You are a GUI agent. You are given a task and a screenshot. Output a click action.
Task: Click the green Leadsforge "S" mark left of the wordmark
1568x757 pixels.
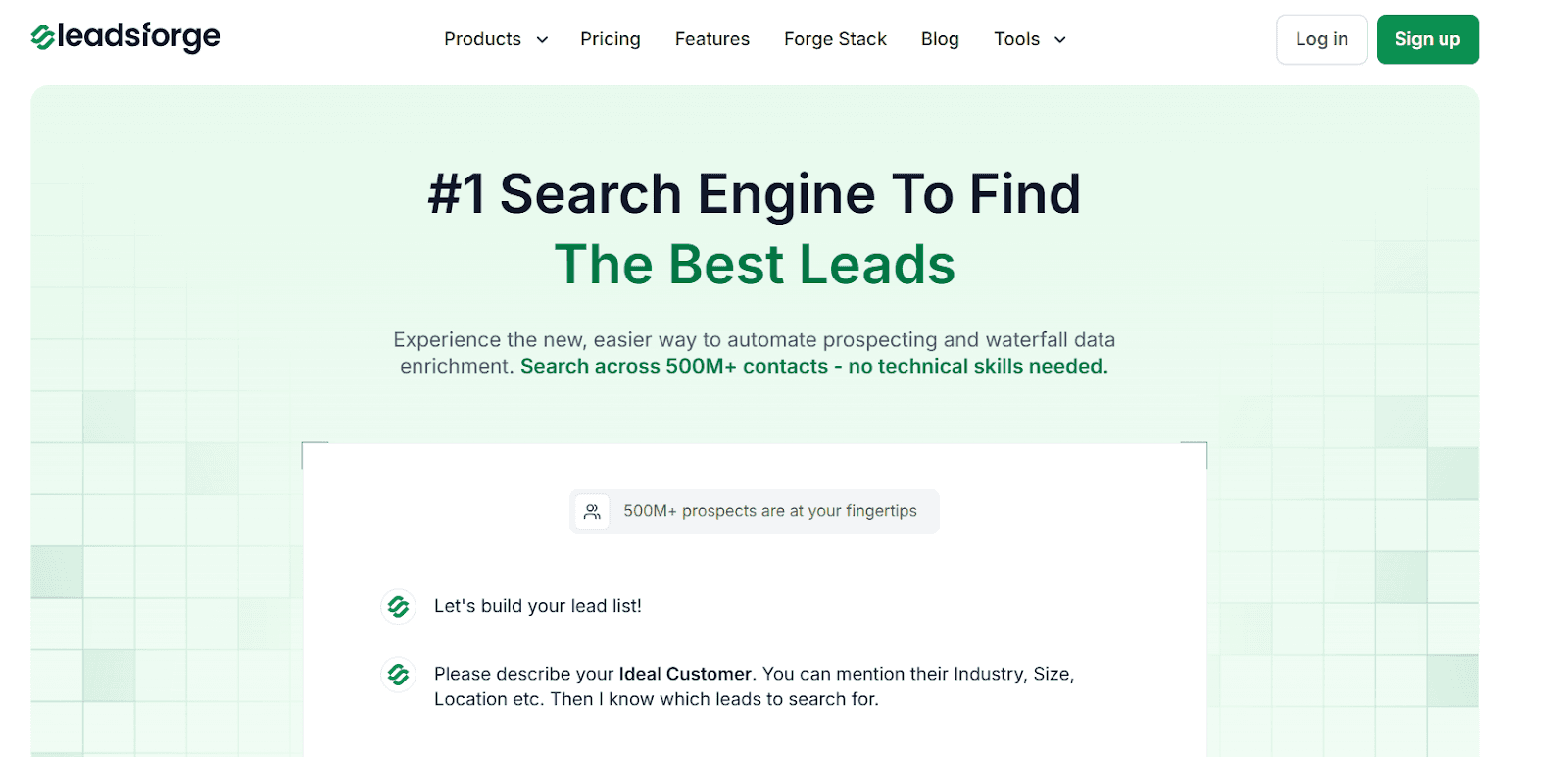pyautogui.click(x=41, y=36)
